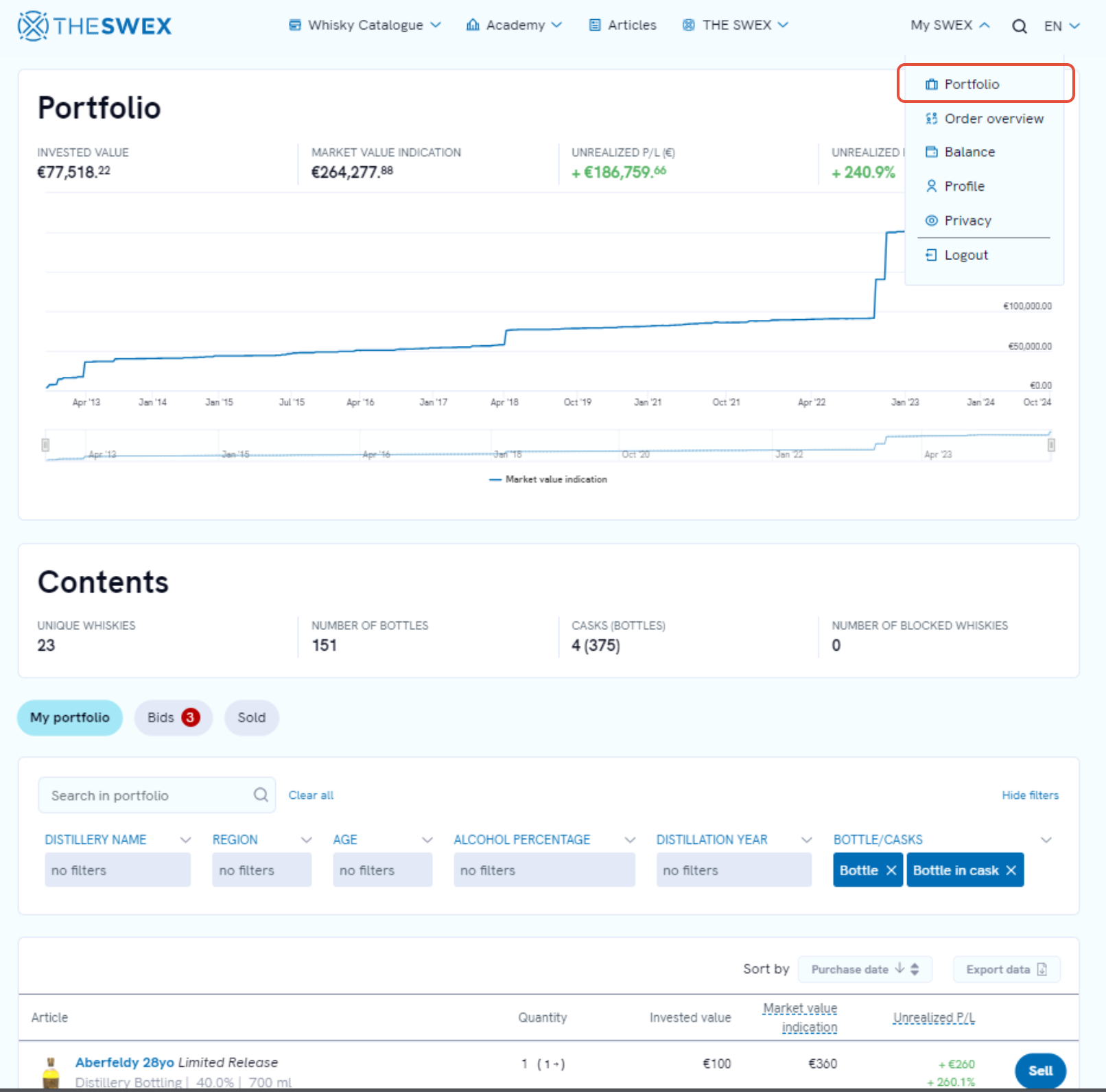This screenshot has width=1106, height=1092.
Task: Open site search magnifier icon
Action: [x=1020, y=26]
